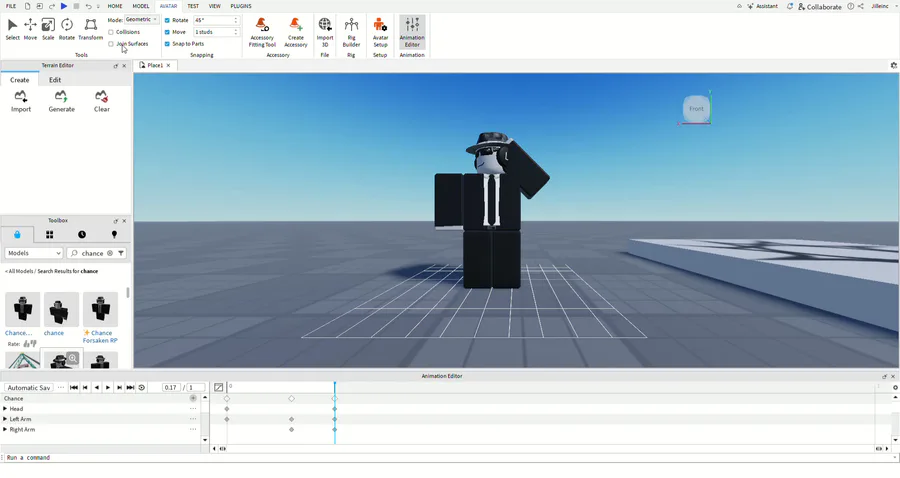Click the blue Play test button in the title bar
This screenshot has width=900, height=478.
[x=64, y=6]
